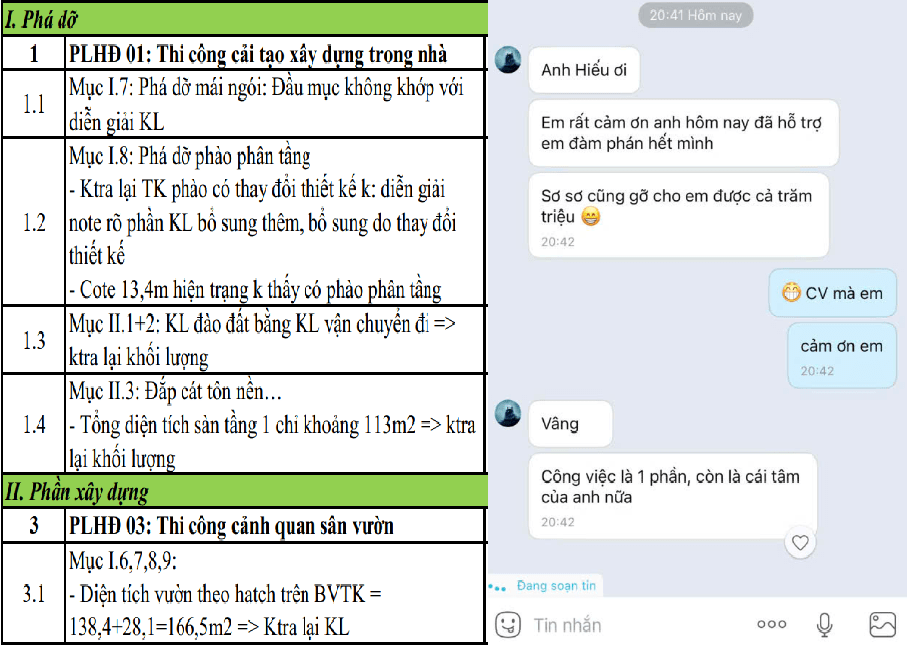Open sender avatar beside 'Vâng' message

point(508,413)
